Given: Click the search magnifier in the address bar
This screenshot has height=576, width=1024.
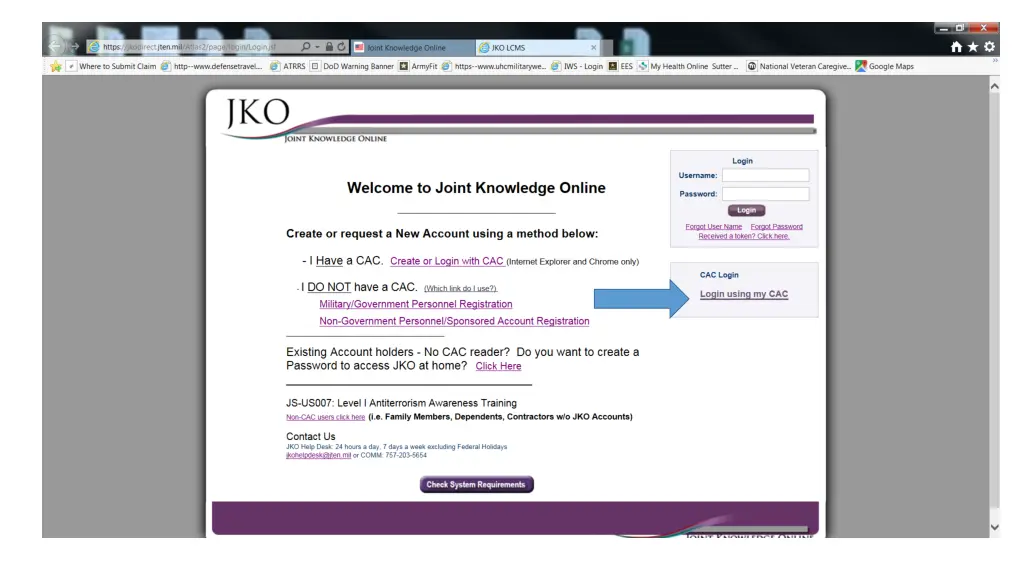Looking at the screenshot, I should pyautogui.click(x=306, y=47).
